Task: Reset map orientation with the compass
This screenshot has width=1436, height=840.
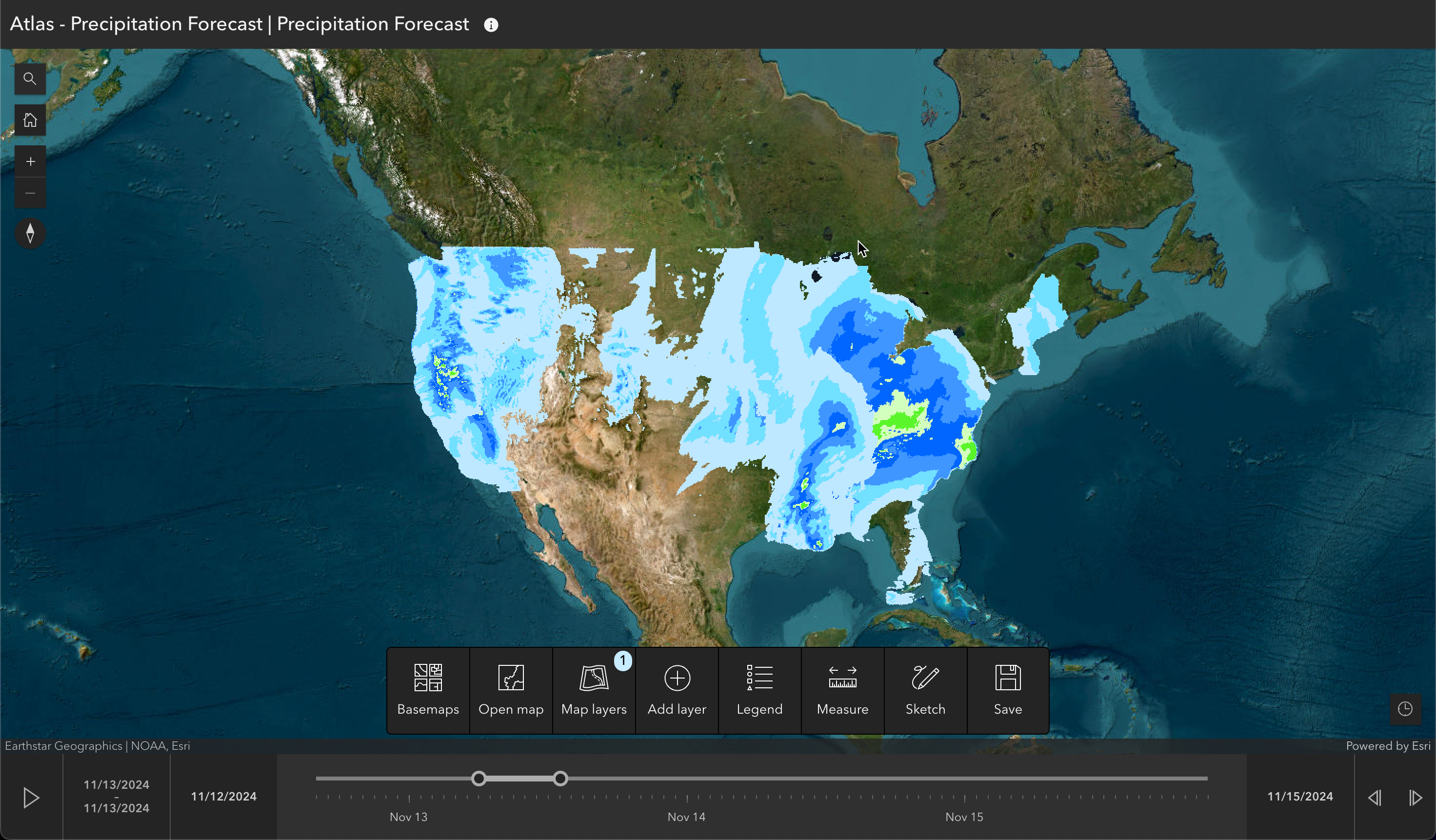Action: pyautogui.click(x=30, y=233)
